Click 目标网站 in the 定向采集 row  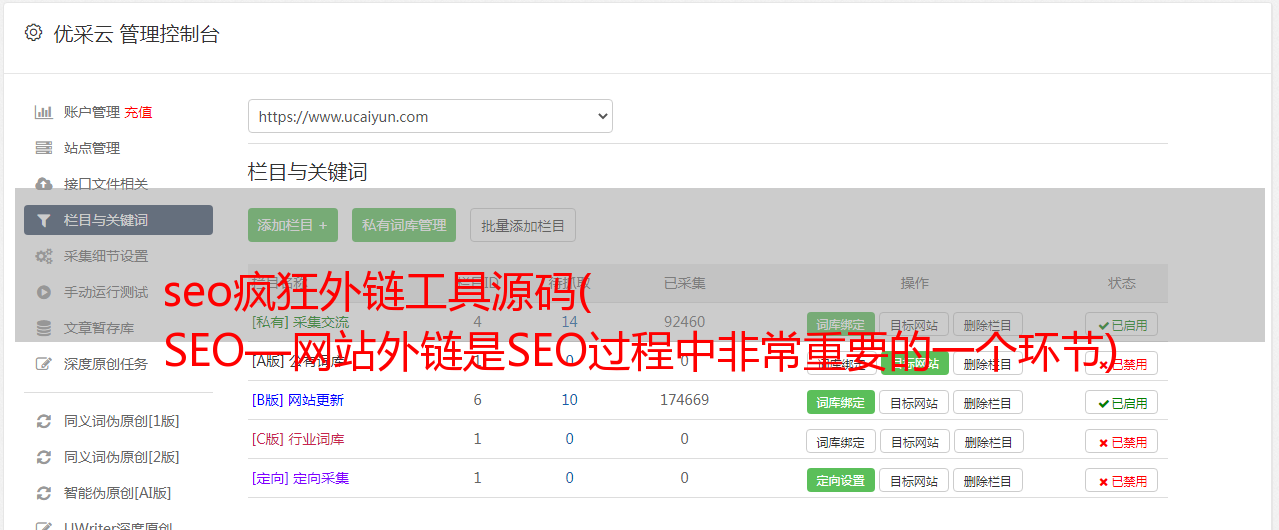[x=914, y=480]
